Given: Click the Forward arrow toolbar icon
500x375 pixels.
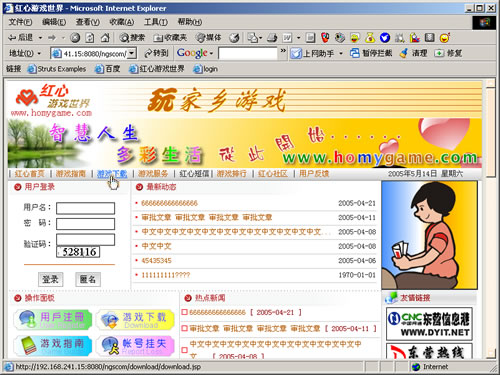Looking at the screenshot, I should 52,38.
